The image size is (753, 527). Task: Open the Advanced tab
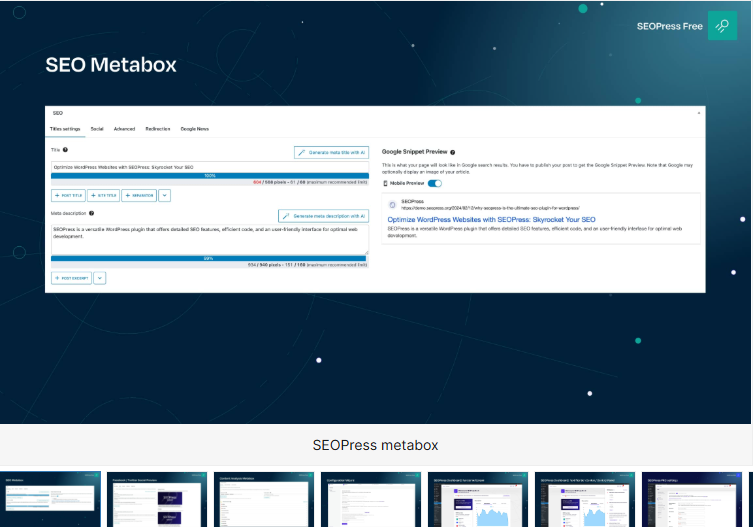pyautogui.click(x=124, y=129)
